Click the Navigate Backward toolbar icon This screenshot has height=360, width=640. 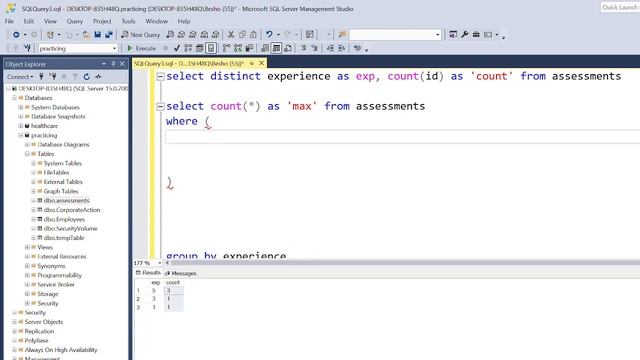pos(16,35)
